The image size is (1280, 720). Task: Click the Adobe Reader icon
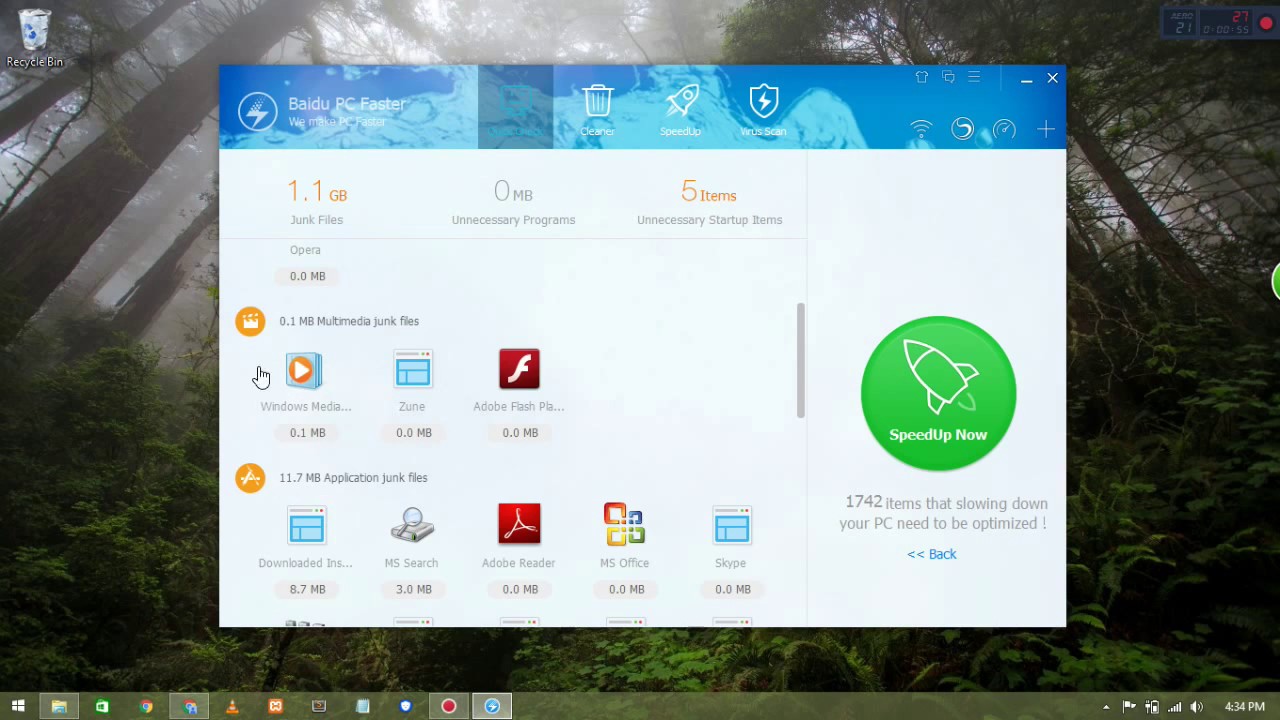pos(519,525)
